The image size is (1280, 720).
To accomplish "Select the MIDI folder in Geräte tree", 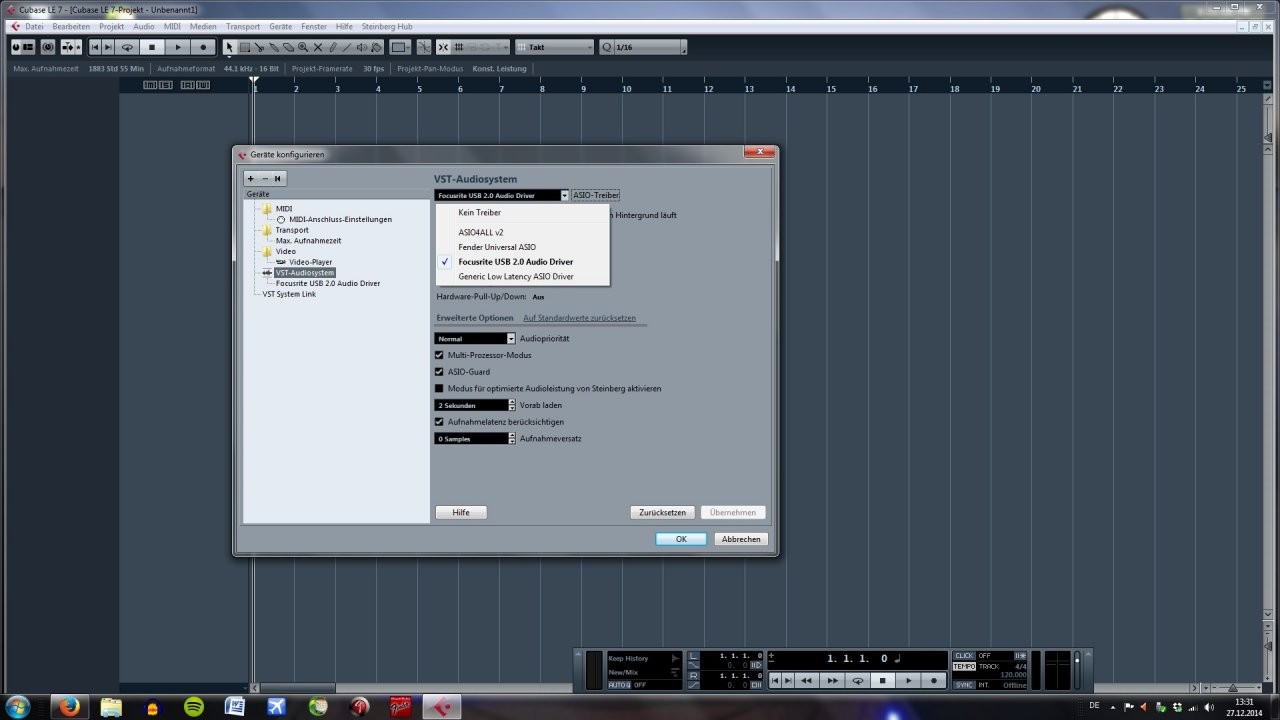I will (x=284, y=208).
